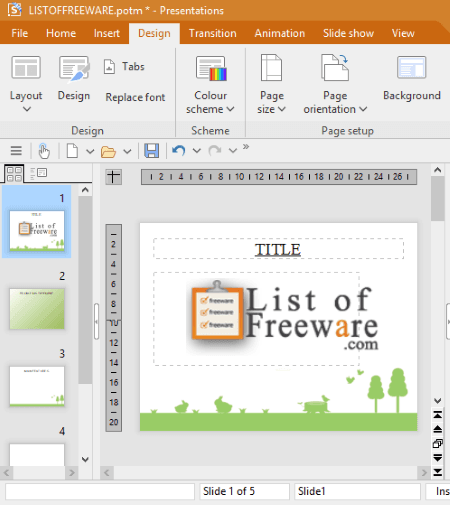Click slide panel scroll up arrow
Image resolution: width=450 pixels, height=505 pixels.
pyautogui.click(x=85, y=190)
